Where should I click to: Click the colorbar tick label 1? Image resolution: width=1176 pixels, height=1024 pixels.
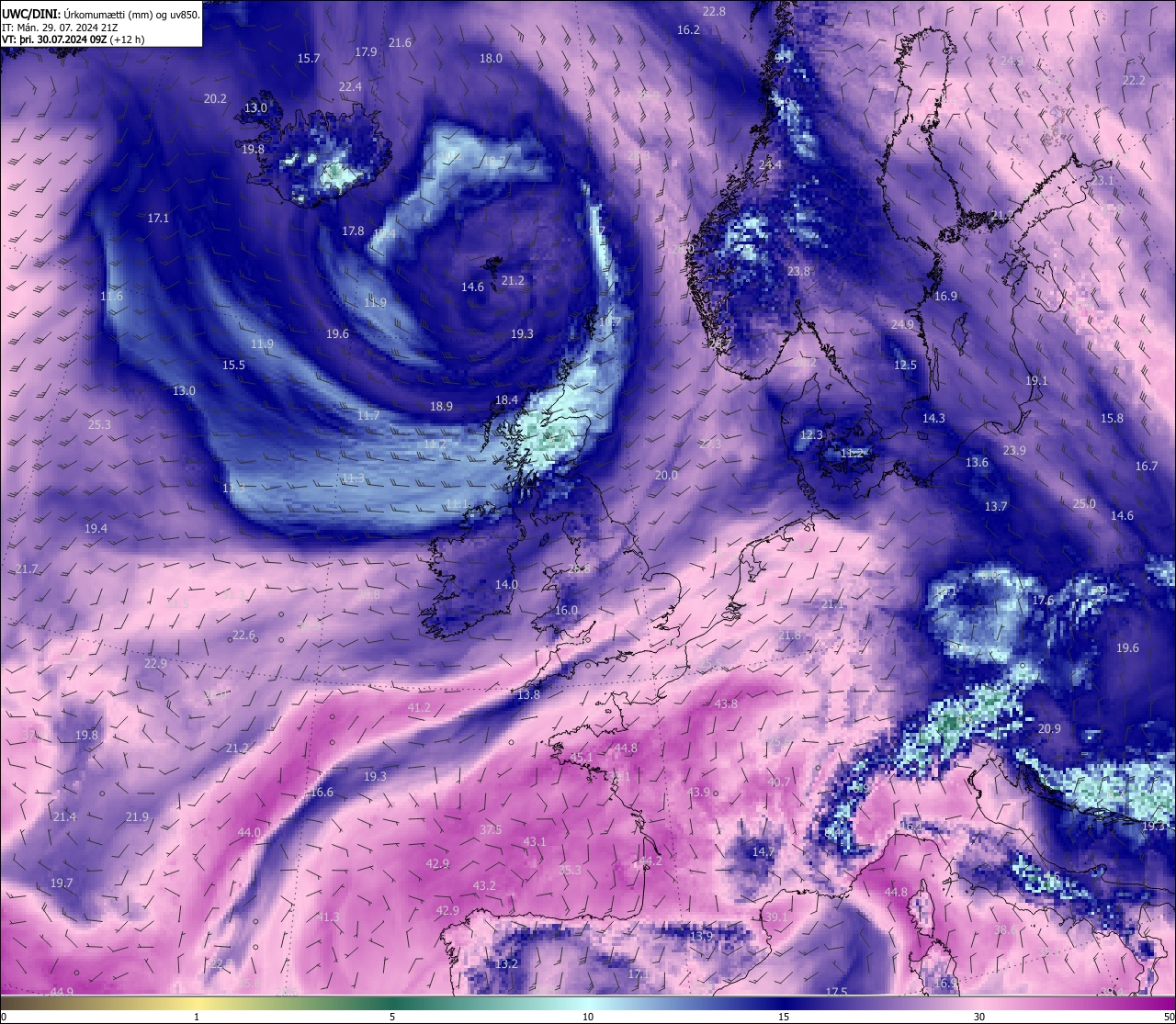(x=197, y=1018)
